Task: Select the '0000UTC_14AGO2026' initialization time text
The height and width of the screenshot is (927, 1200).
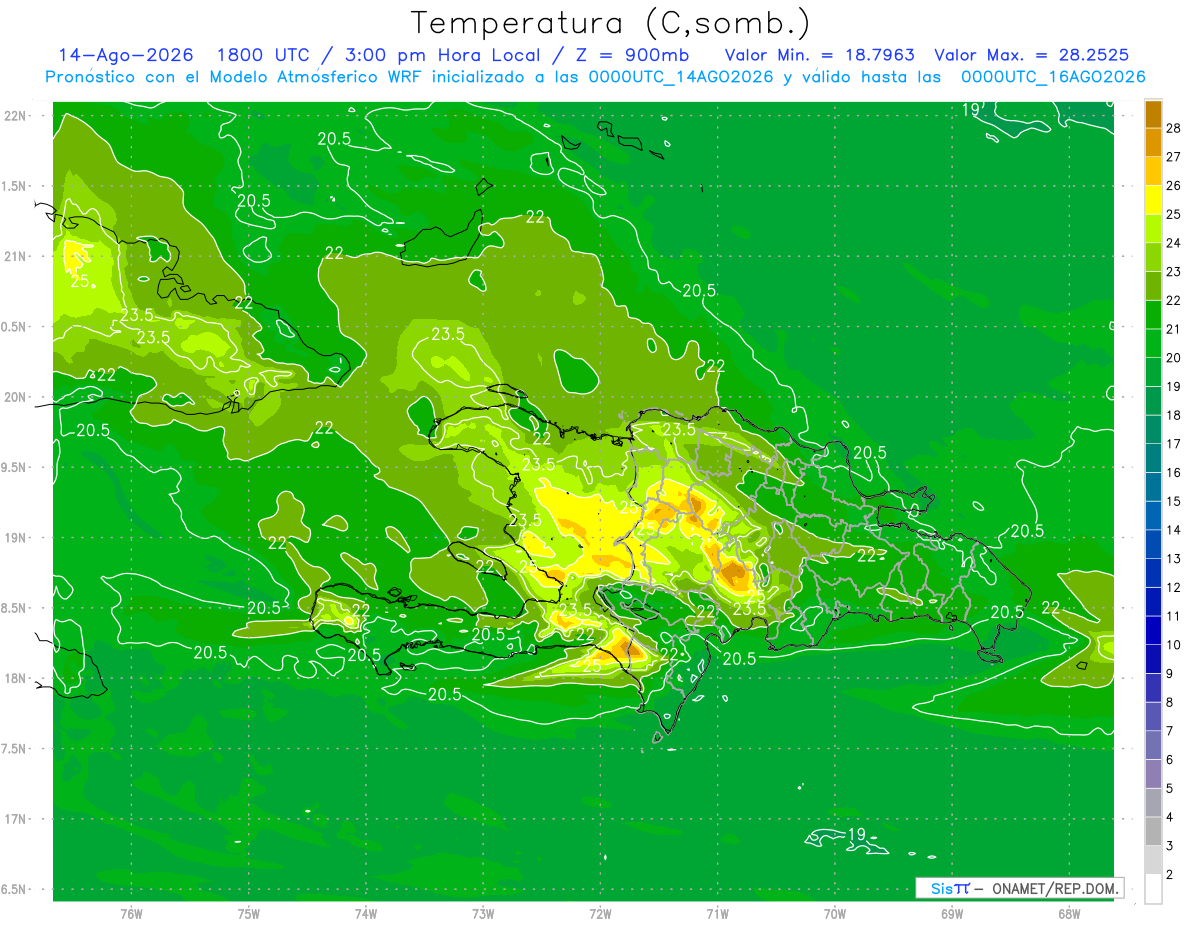Action: point(681,77)
